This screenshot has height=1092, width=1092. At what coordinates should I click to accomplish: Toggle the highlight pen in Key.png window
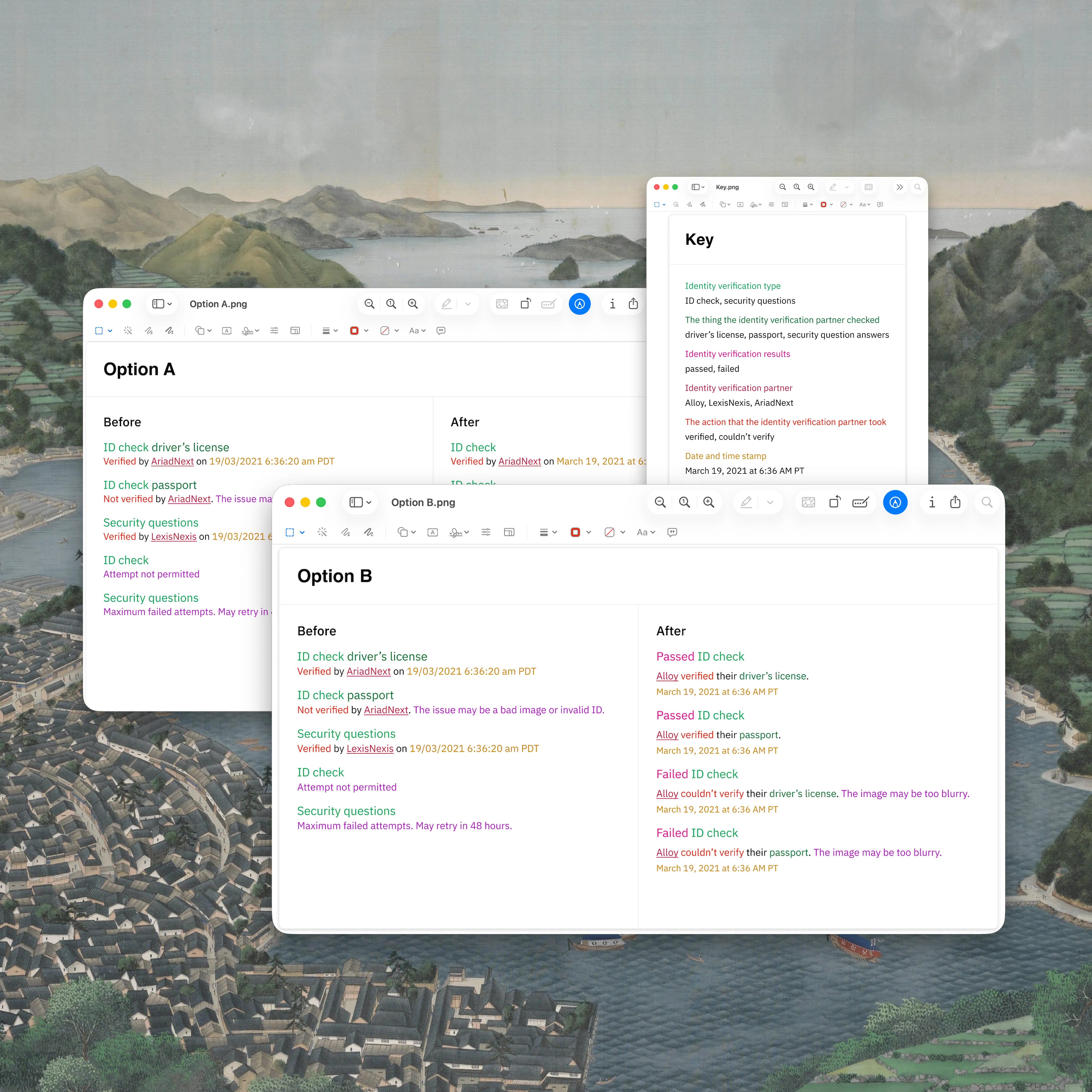[x=833, y=187]
